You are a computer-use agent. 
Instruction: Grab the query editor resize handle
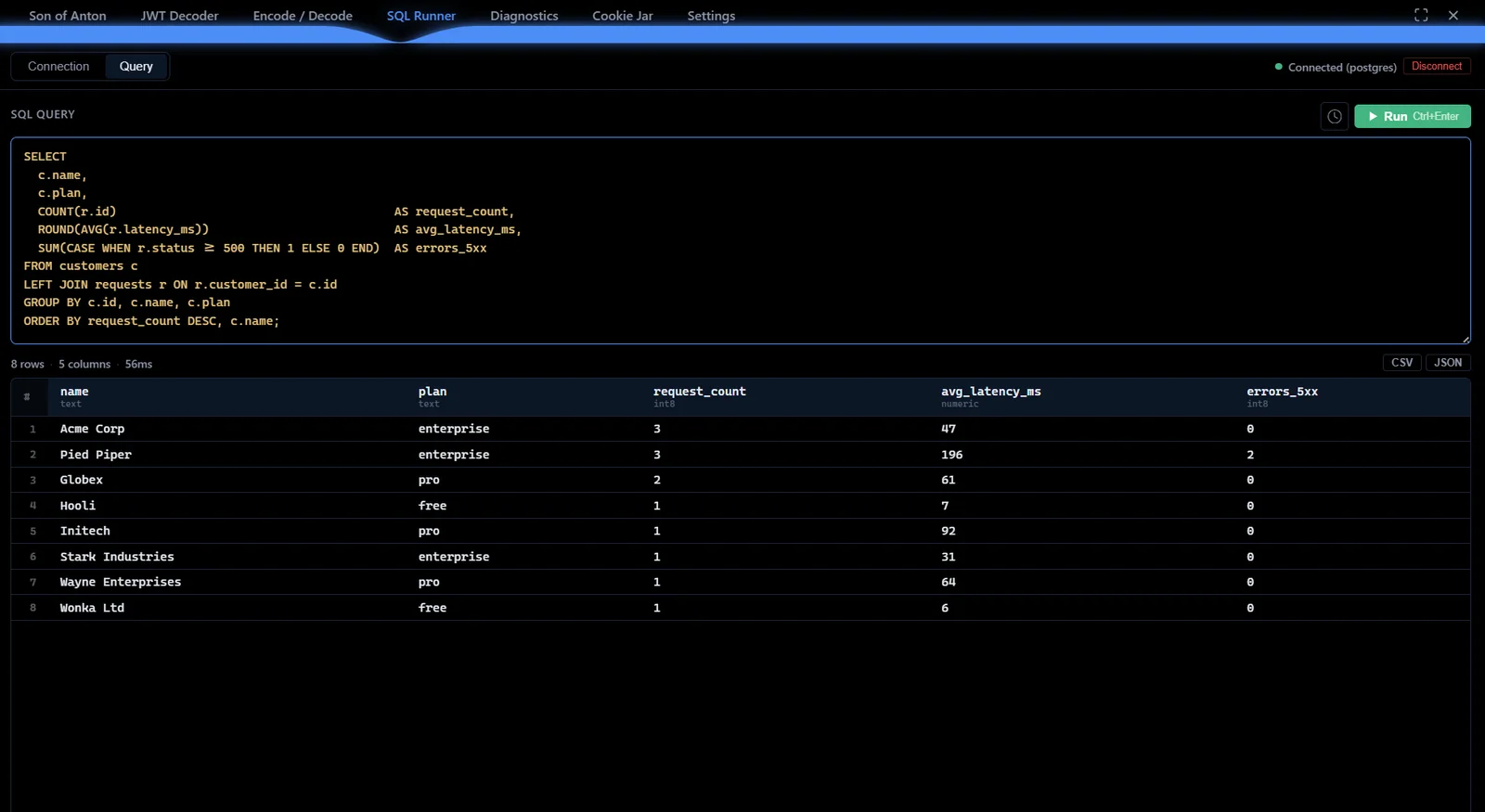tap(1466, 339)
